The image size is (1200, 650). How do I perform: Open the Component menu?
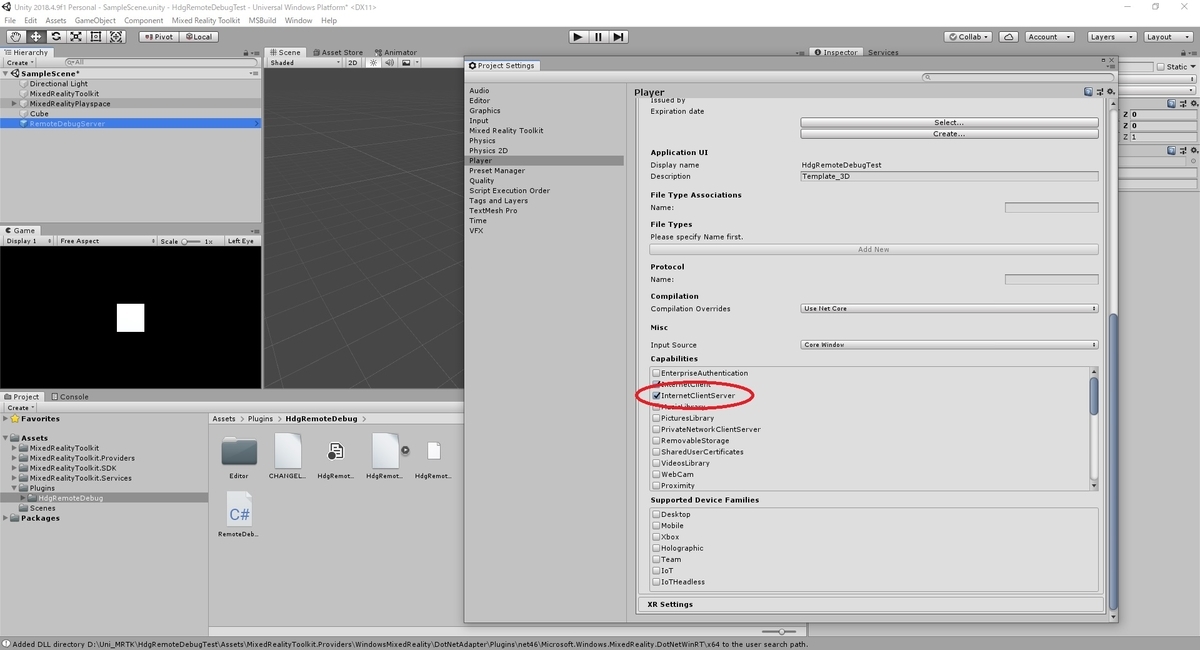click(x=144, y=20)
